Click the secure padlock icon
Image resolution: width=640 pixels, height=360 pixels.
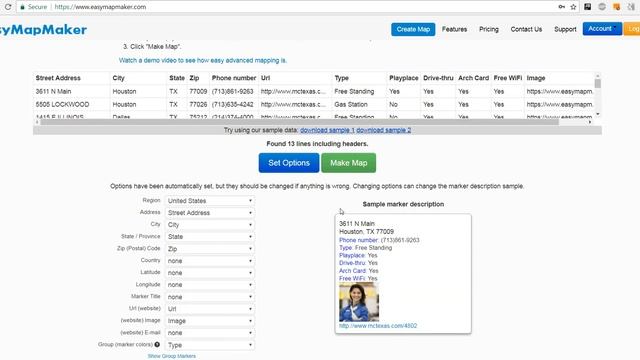coord(22,7)
